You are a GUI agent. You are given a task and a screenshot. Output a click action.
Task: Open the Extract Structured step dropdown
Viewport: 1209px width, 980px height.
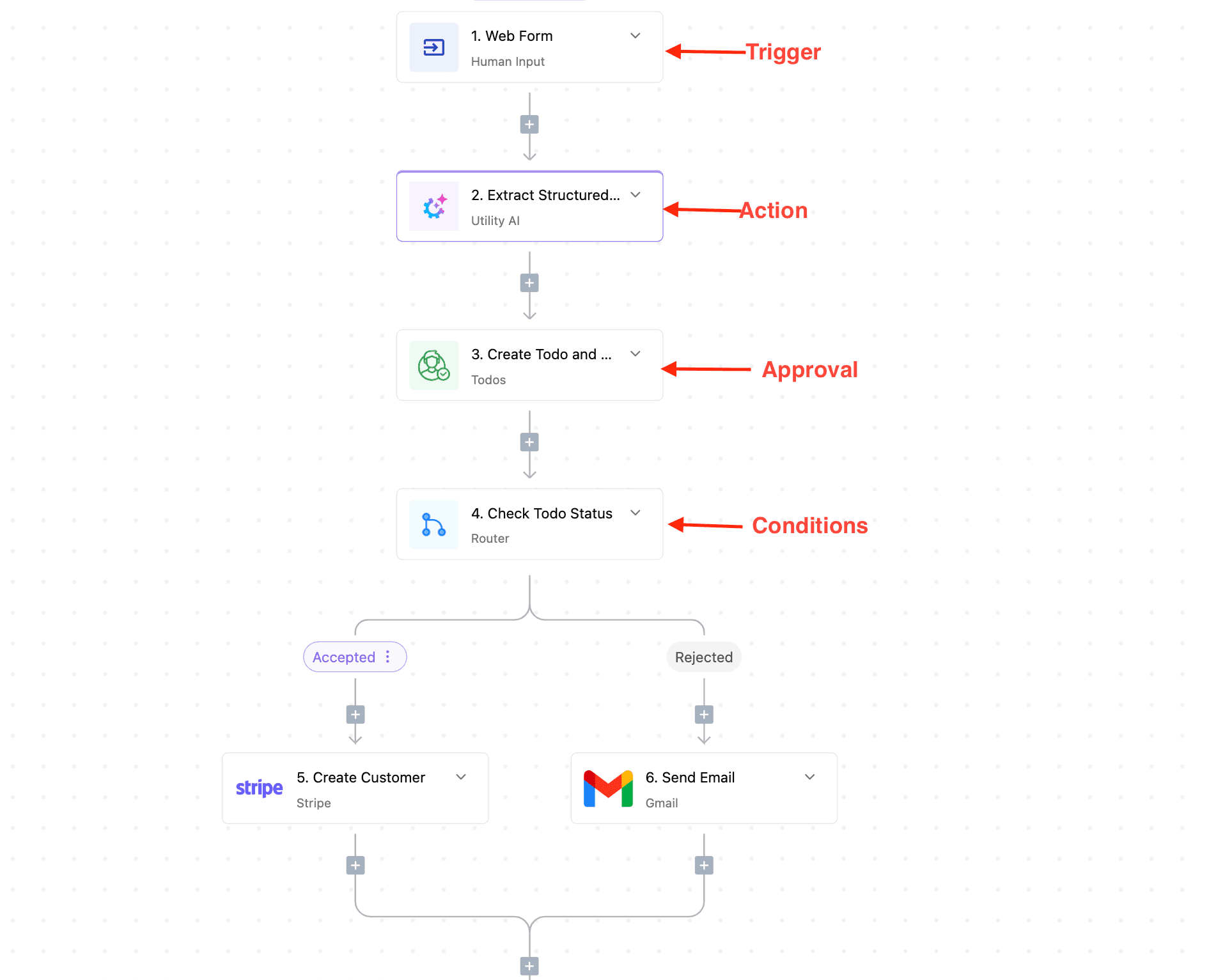pyautogui.click(x=635, y=194)
